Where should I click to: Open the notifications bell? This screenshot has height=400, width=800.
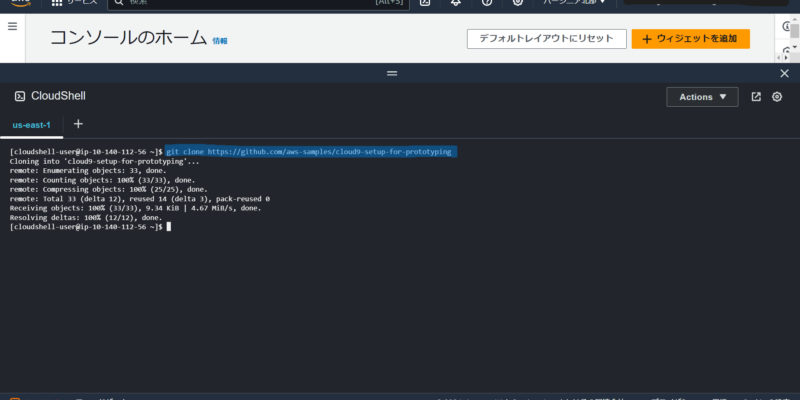point(456,3)
